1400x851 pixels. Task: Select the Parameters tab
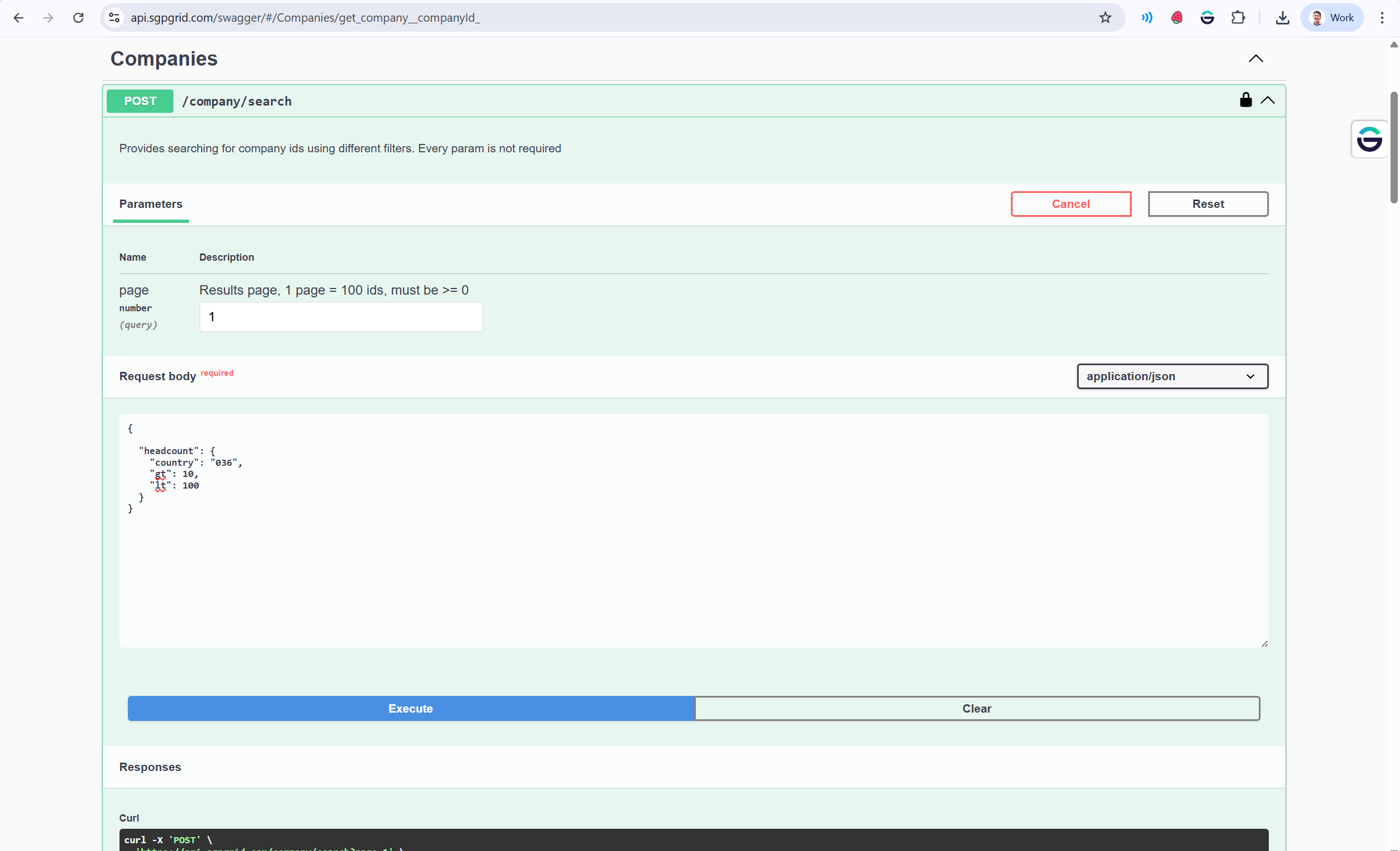coord(151,204)
